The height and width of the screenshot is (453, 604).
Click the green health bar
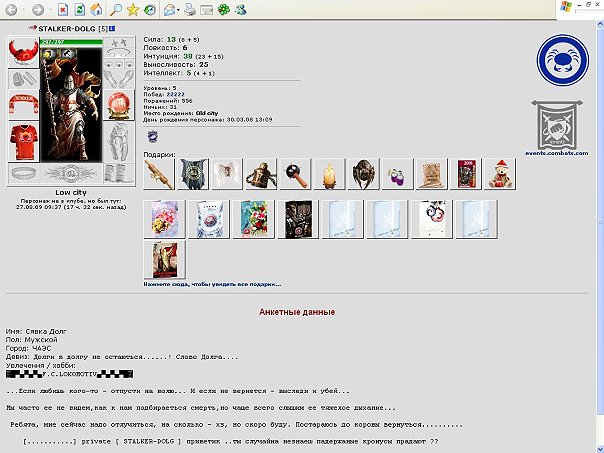(71, 42)
